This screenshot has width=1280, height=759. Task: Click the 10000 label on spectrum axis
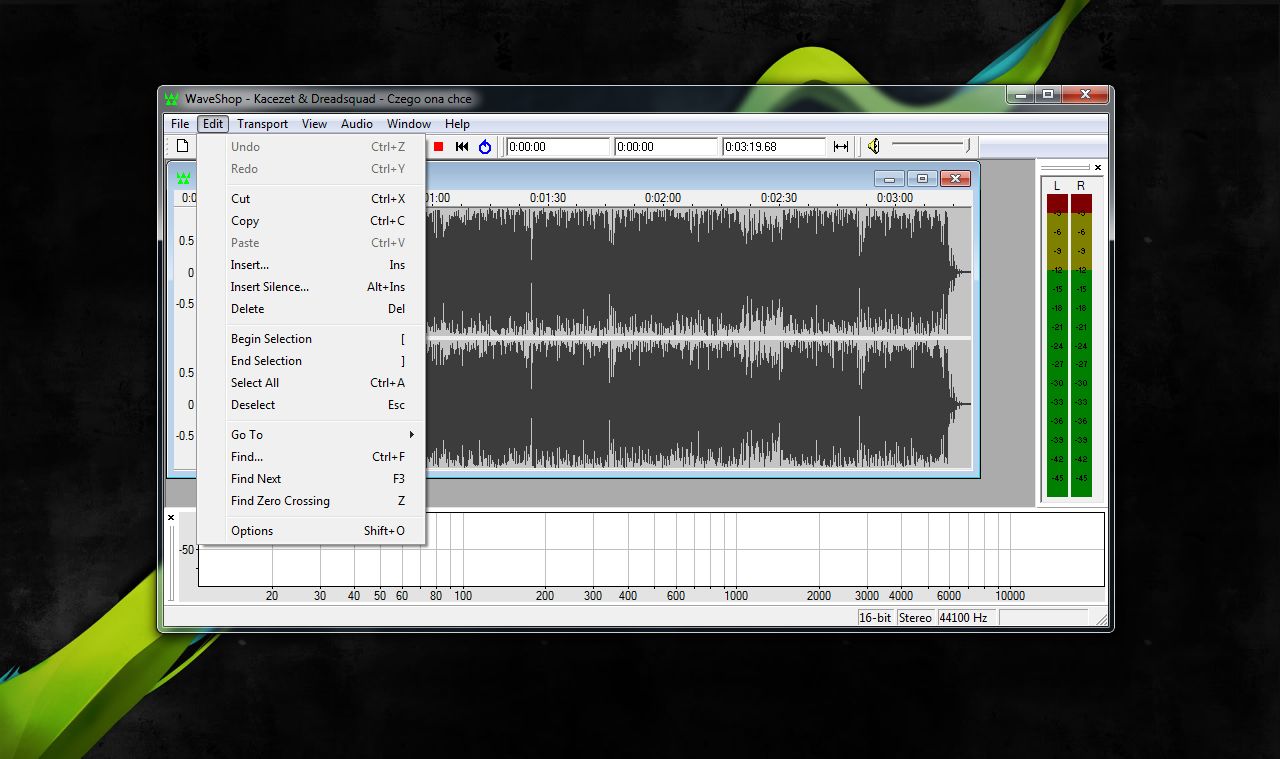point(1010,596)
